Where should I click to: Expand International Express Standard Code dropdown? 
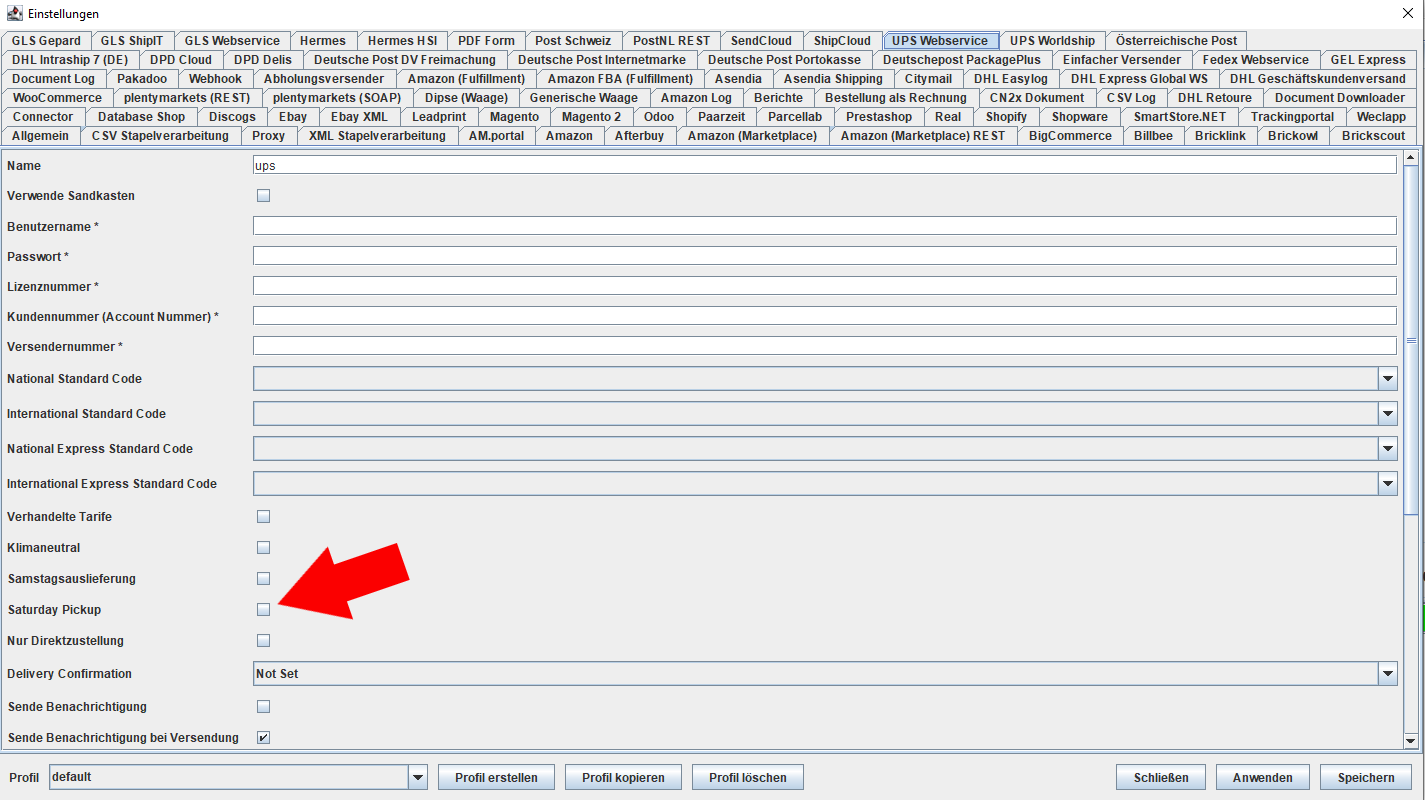pos(1387,484)
